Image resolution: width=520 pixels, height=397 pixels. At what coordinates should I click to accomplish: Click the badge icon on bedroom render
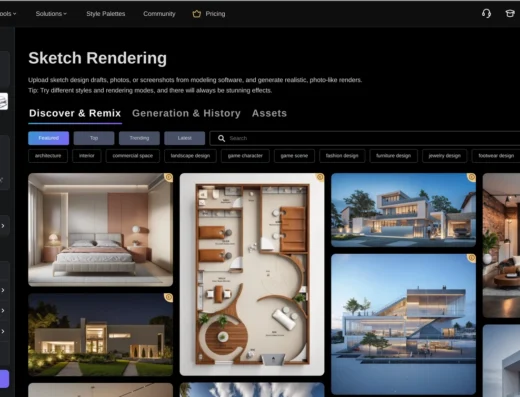point(169,177)
